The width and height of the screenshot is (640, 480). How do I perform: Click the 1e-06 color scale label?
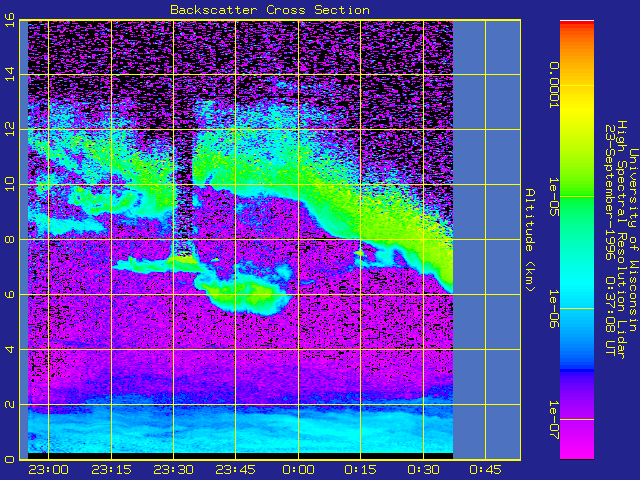553,309
